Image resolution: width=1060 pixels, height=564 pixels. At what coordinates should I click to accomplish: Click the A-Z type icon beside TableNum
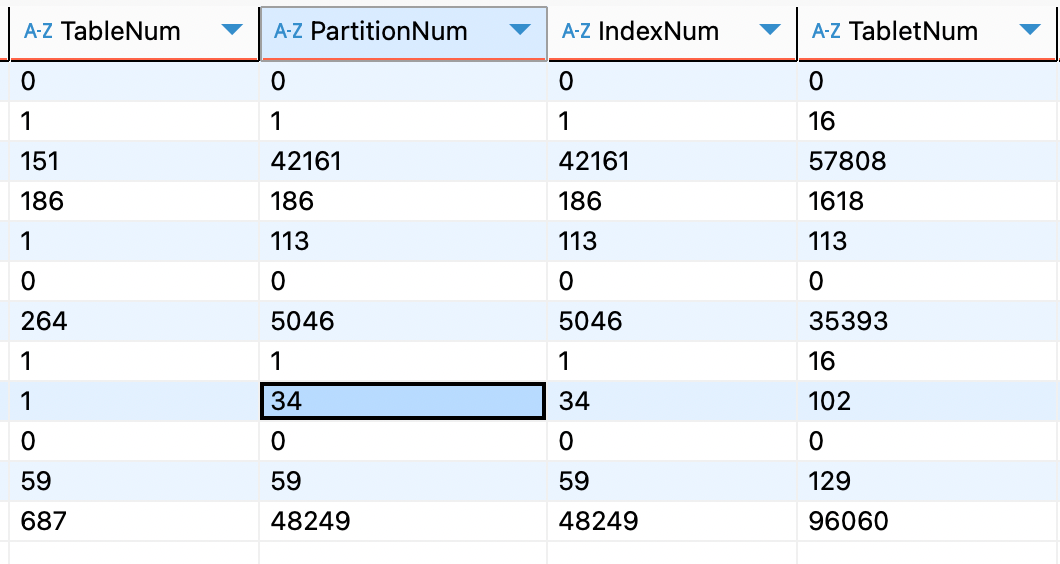tap(37, 31)
